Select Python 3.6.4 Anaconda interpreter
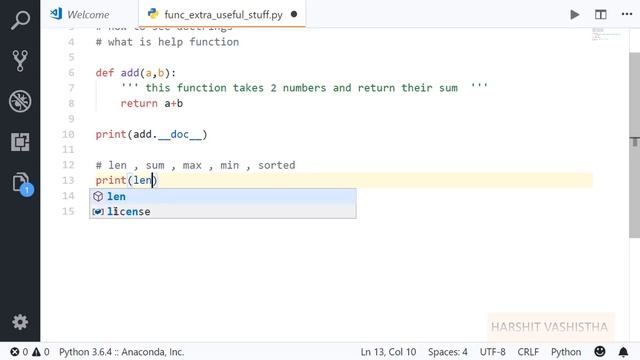 pos(122,352)
